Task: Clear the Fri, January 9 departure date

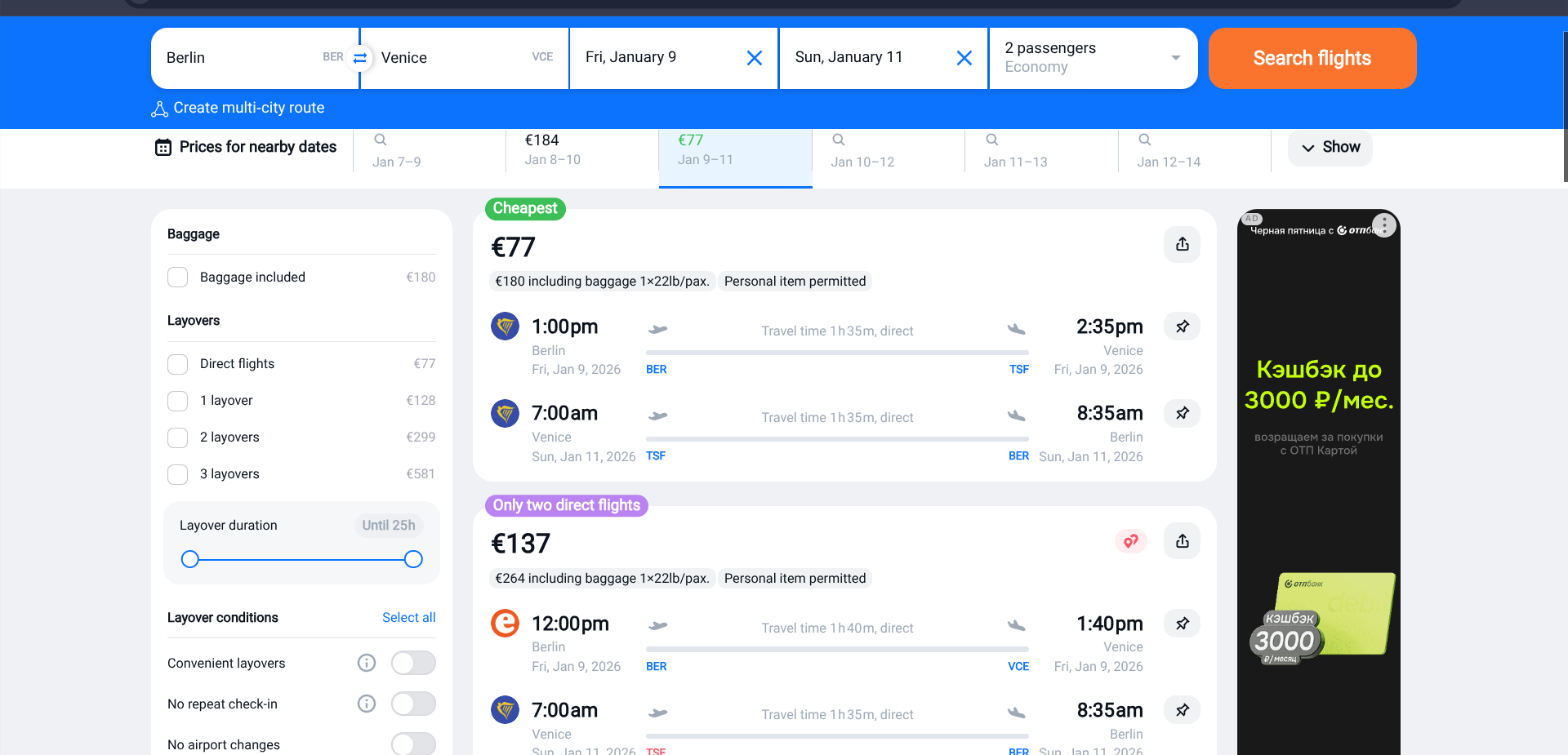Action: click(x=754, y=58)
